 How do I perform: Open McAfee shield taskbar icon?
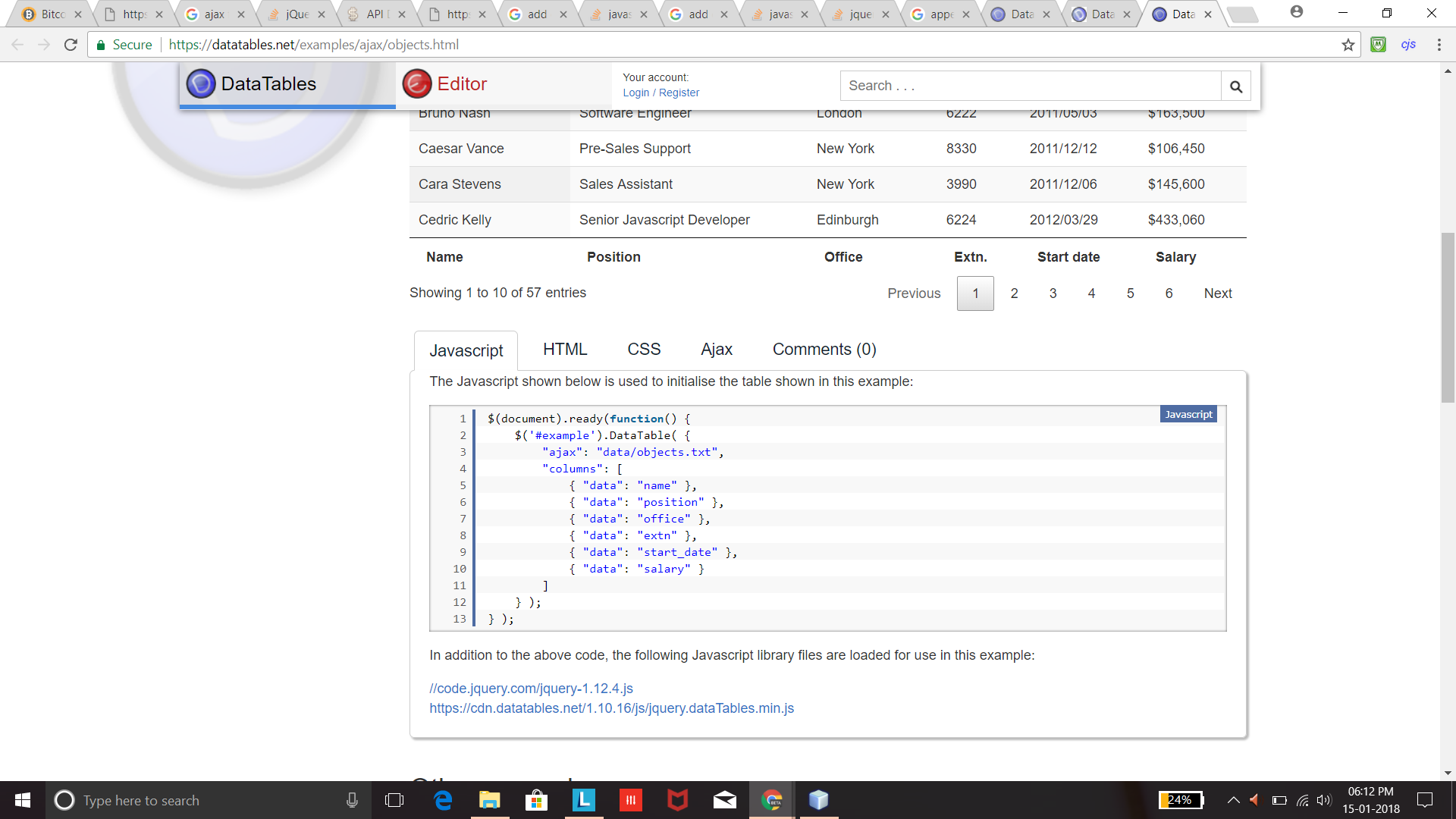click(x=678, y=800)
